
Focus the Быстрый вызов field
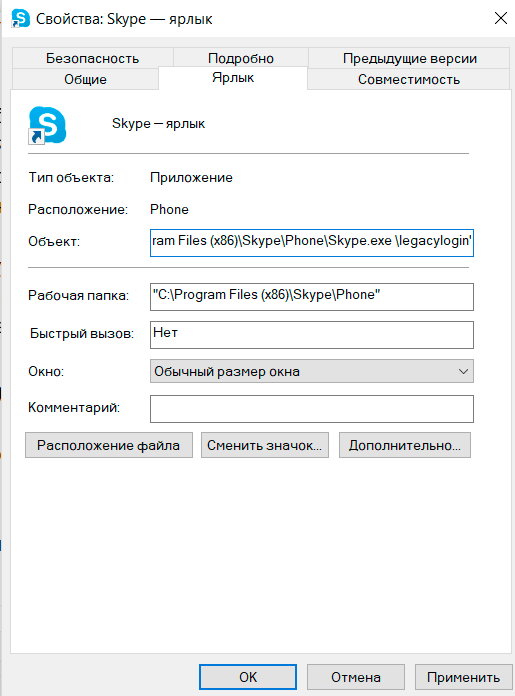[x=312, y=335]
